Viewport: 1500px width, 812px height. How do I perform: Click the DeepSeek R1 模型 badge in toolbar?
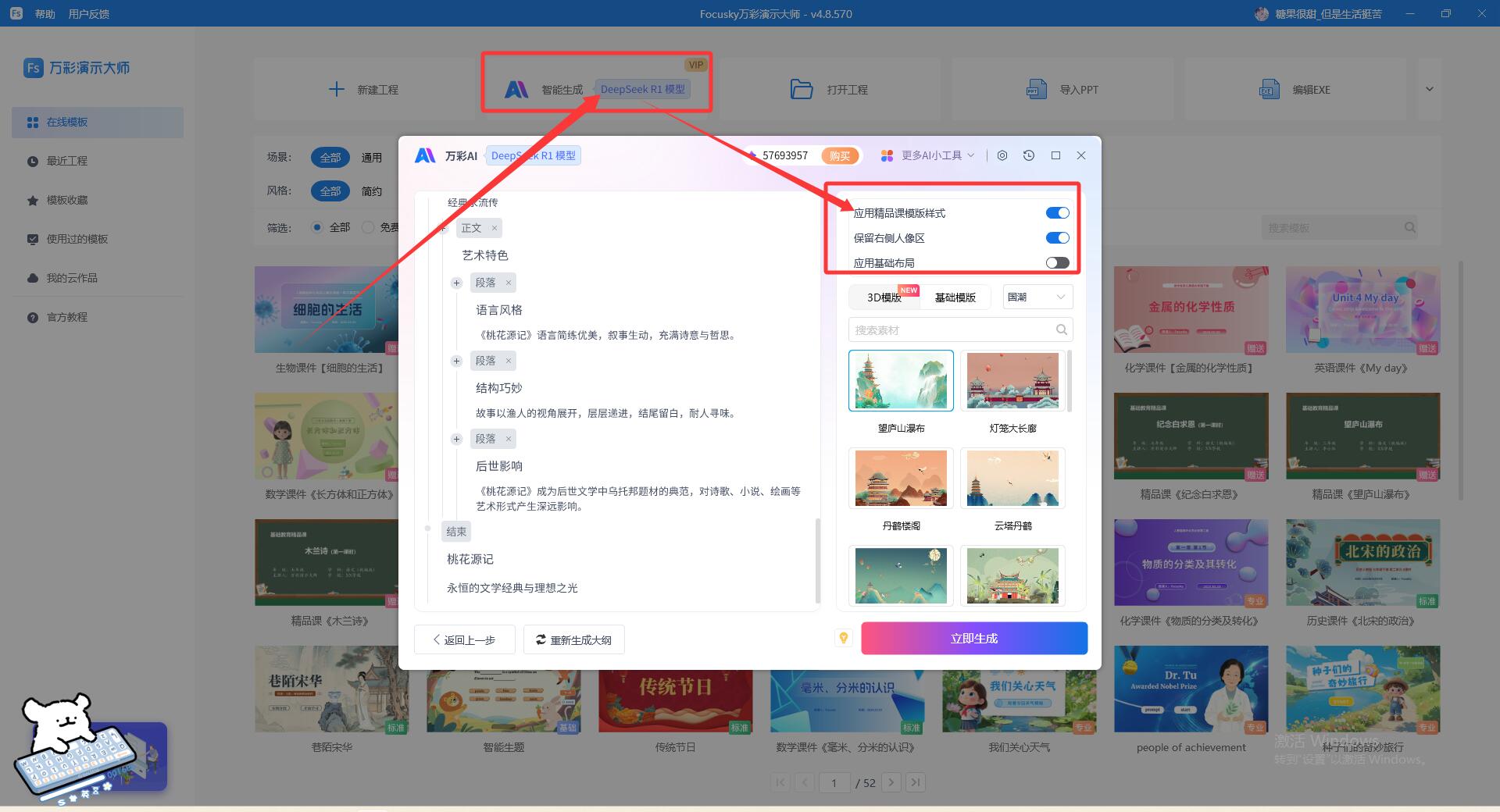point(642,89)
